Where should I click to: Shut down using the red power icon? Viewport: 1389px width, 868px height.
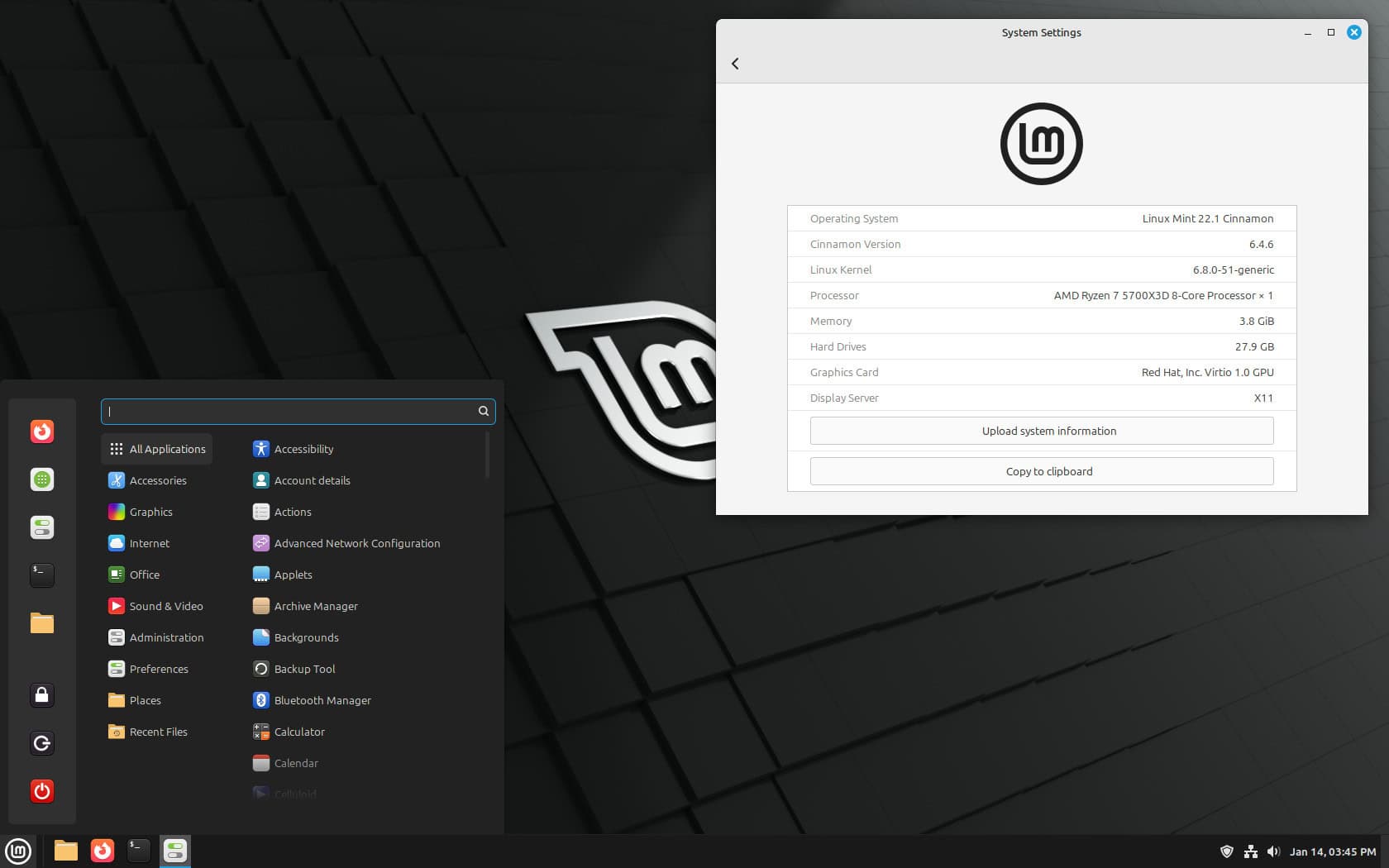tap(42, 790)
